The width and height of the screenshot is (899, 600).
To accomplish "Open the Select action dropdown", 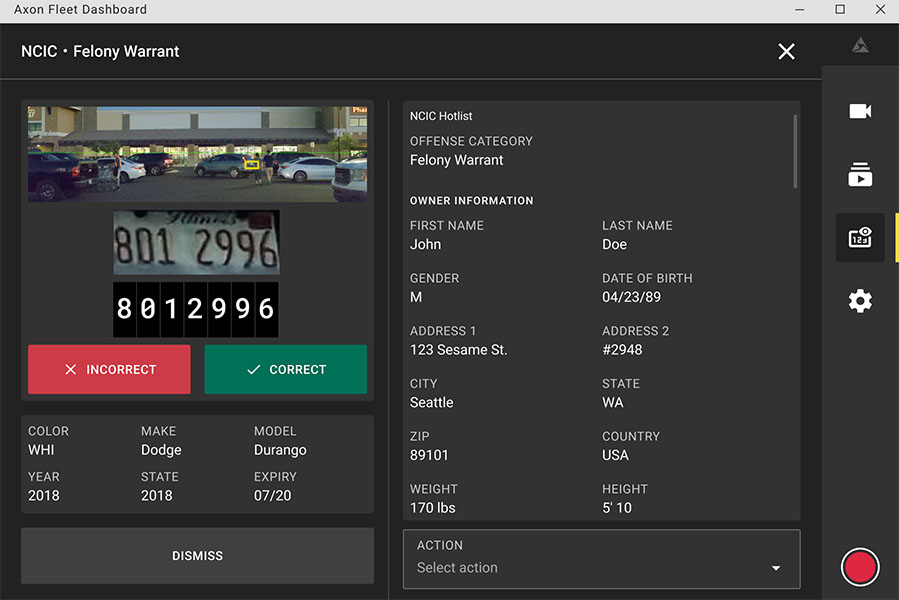I will (x=601, y=559).
